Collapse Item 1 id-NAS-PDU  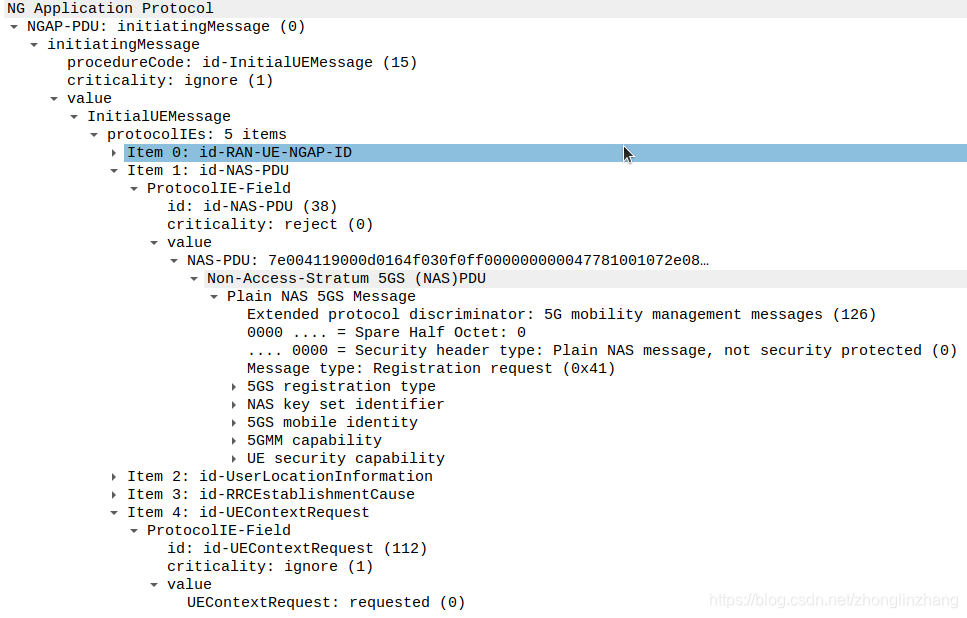pyautogui.click(x=113, y=170)
